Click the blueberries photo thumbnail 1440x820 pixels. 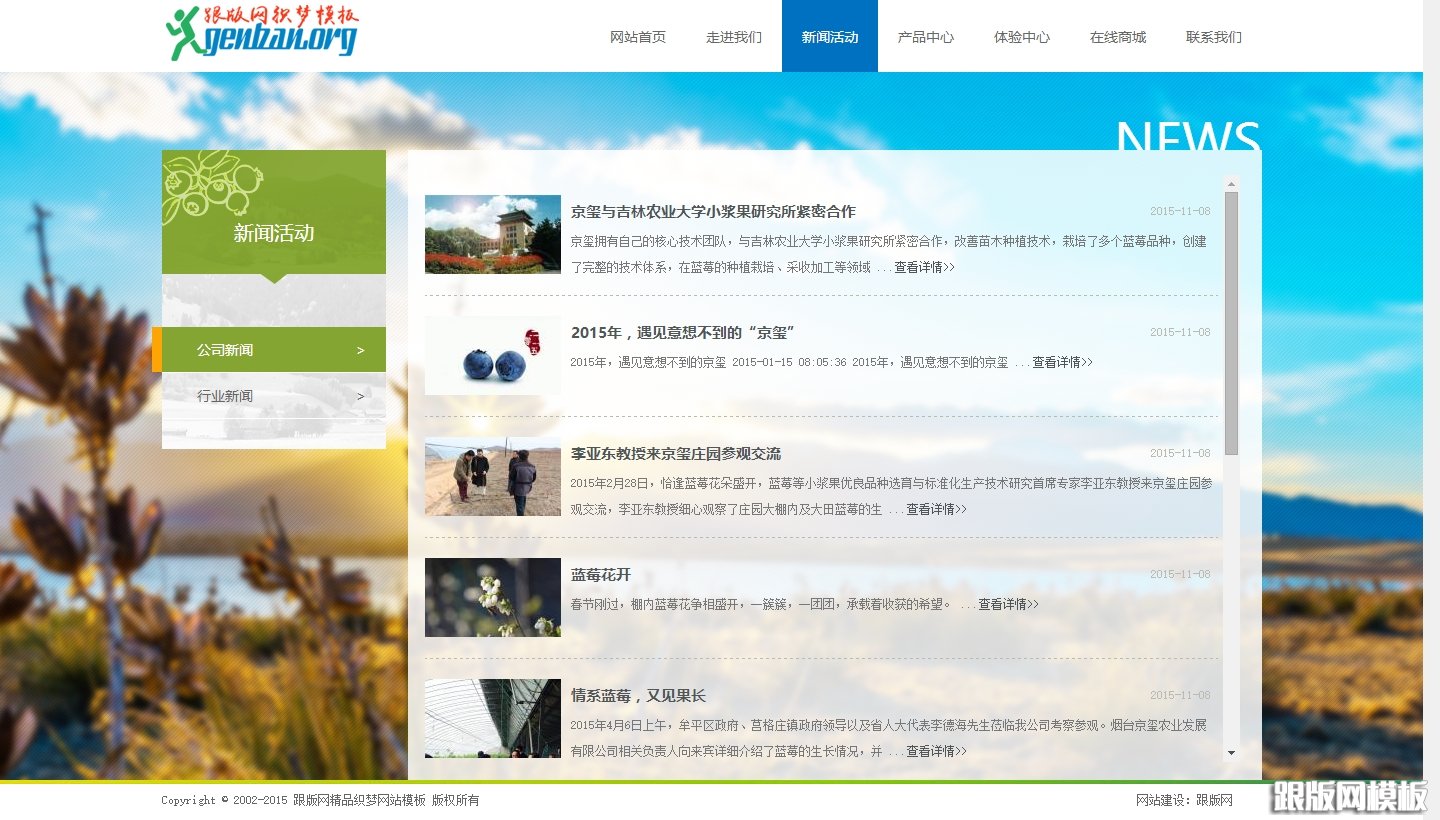(492, 354)
